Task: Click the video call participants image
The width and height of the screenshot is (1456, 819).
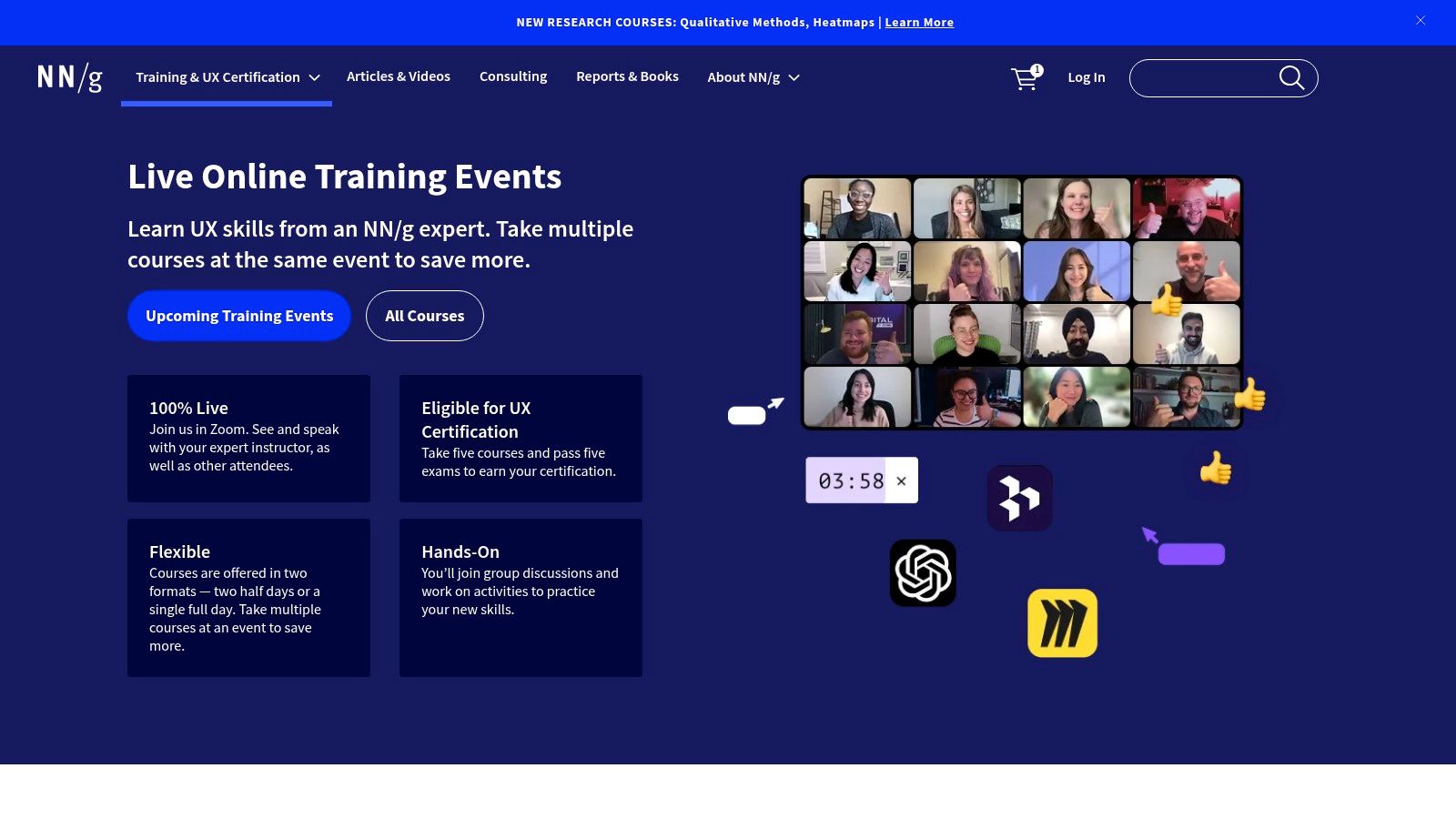Action: point(1022,302)
